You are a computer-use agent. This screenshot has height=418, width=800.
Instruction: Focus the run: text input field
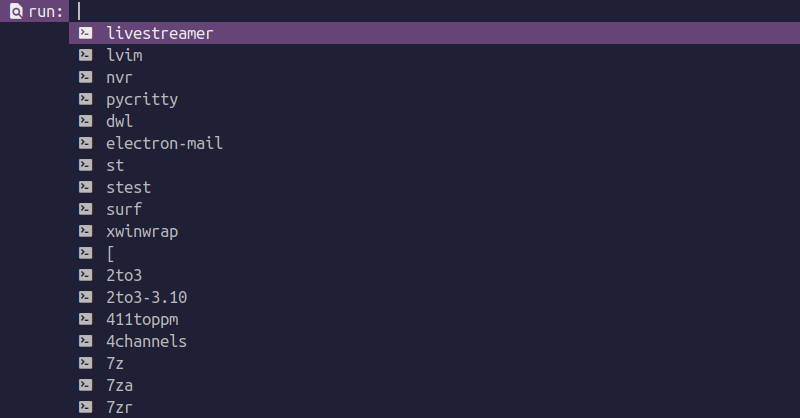(x=434, y=11)
